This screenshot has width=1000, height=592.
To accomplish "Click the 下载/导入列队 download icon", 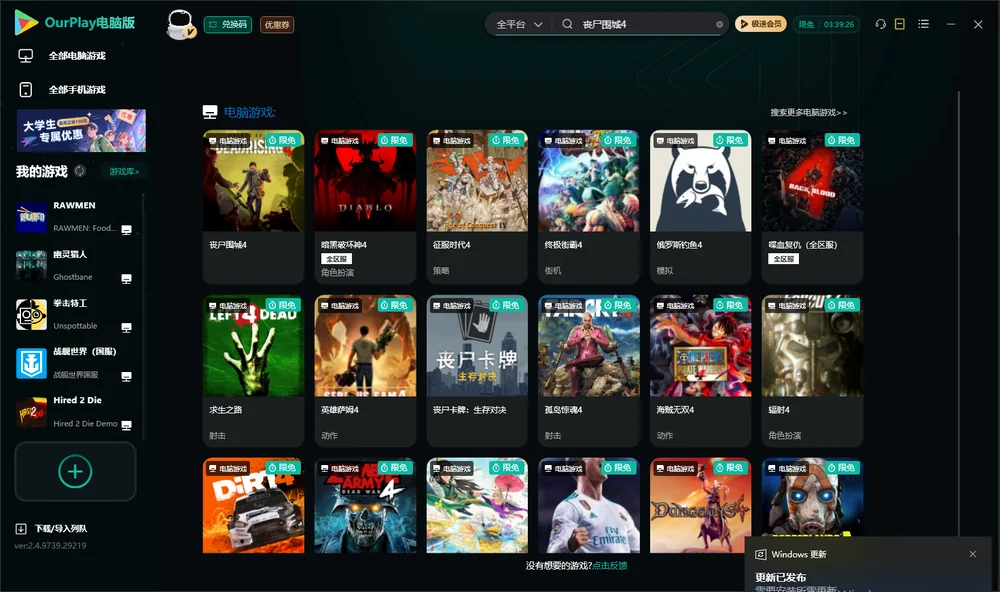I will point(21,529).
